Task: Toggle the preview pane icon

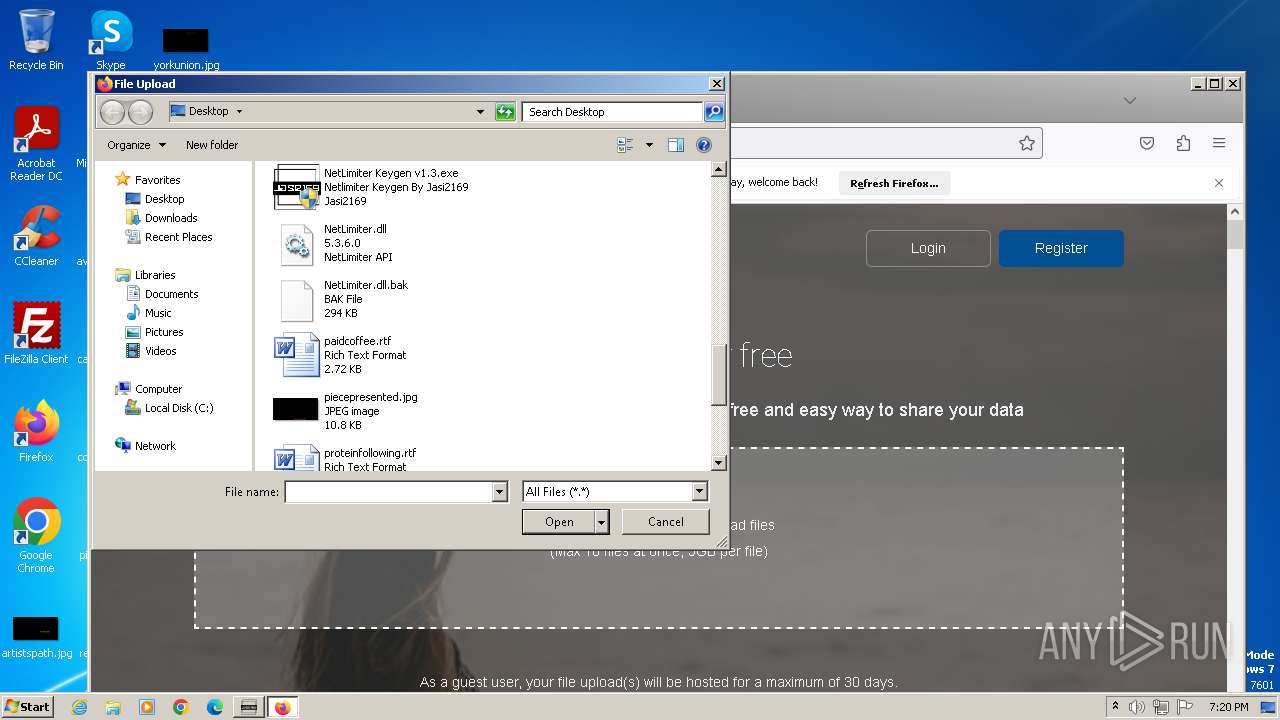Action: coord(676,145)
